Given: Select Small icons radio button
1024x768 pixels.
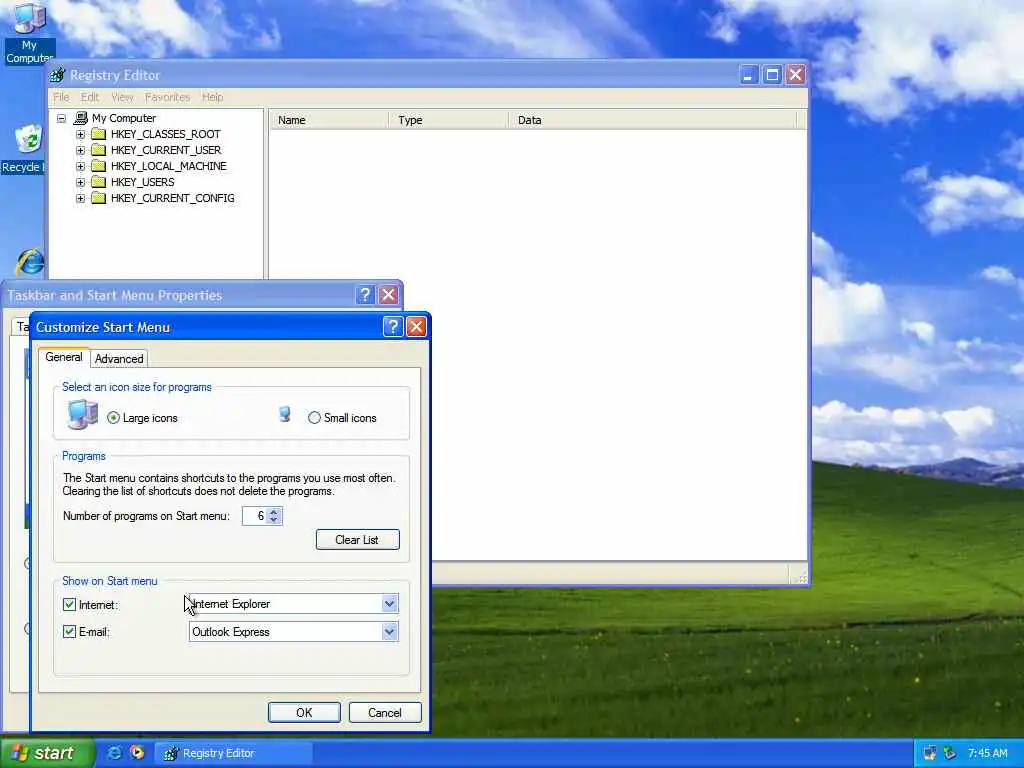Looking at the screenshot, I should pyautogui.click(x=314, y=418).
